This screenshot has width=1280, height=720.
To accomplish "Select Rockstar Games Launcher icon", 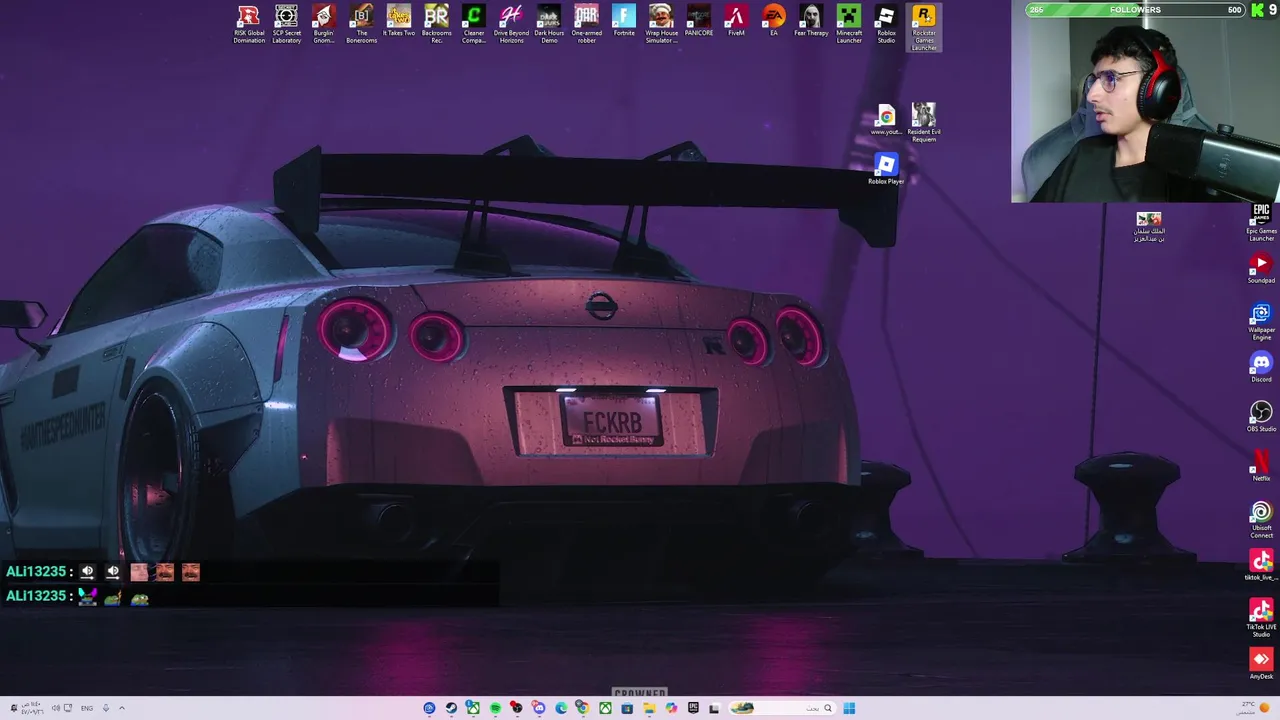I will pos(924,28).
